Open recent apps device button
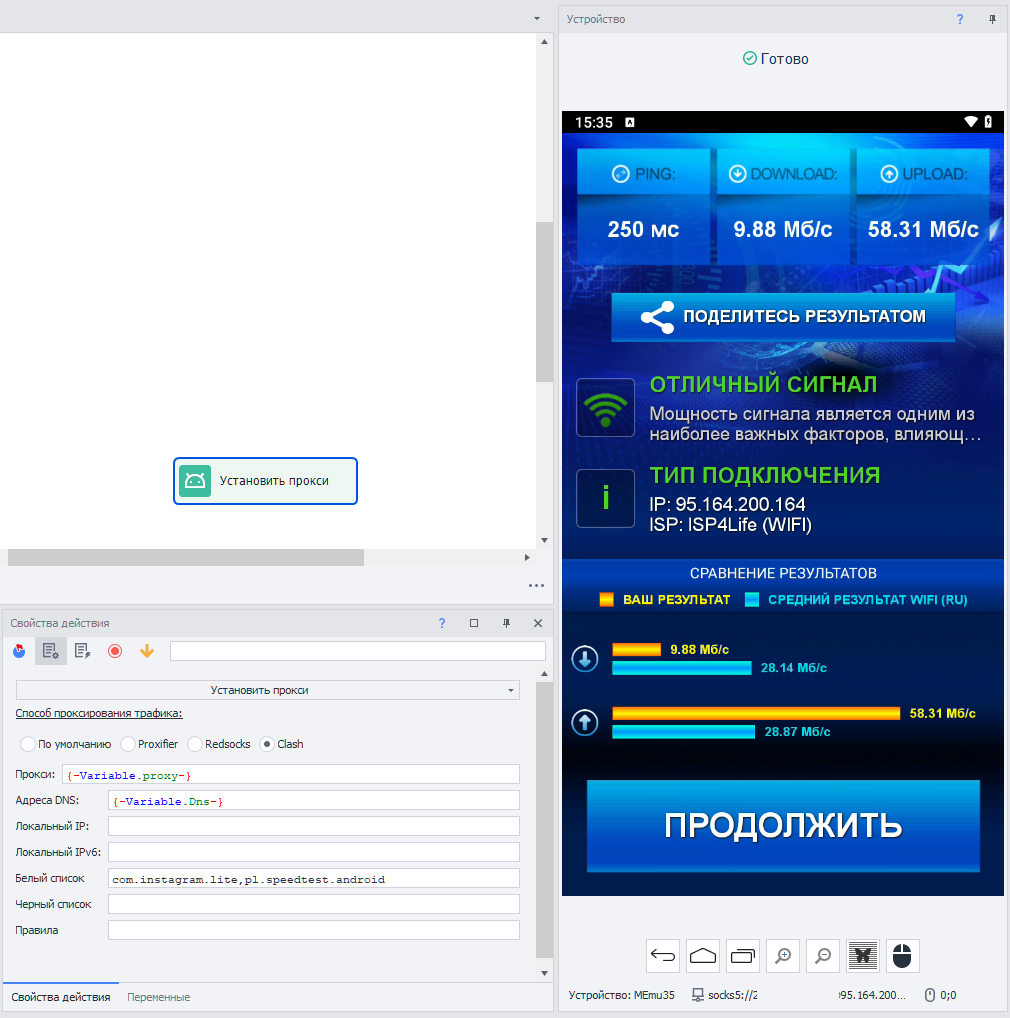Image resolution: width=1010 pixels, height=1018 pixels. (x=743, y=956)
